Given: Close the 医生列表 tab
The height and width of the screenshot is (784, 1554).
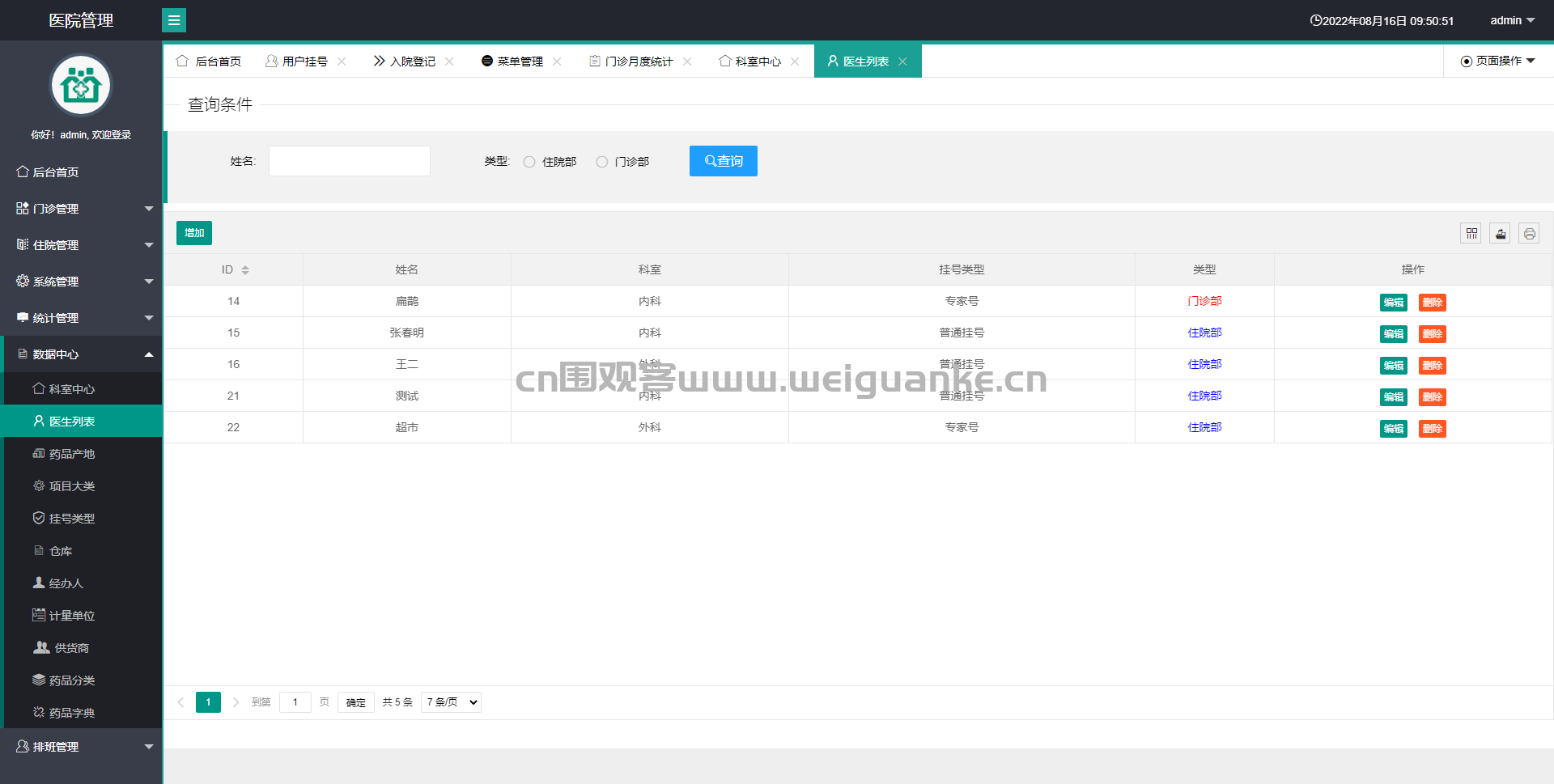Looking at the screenshot, I should [902, 61].
